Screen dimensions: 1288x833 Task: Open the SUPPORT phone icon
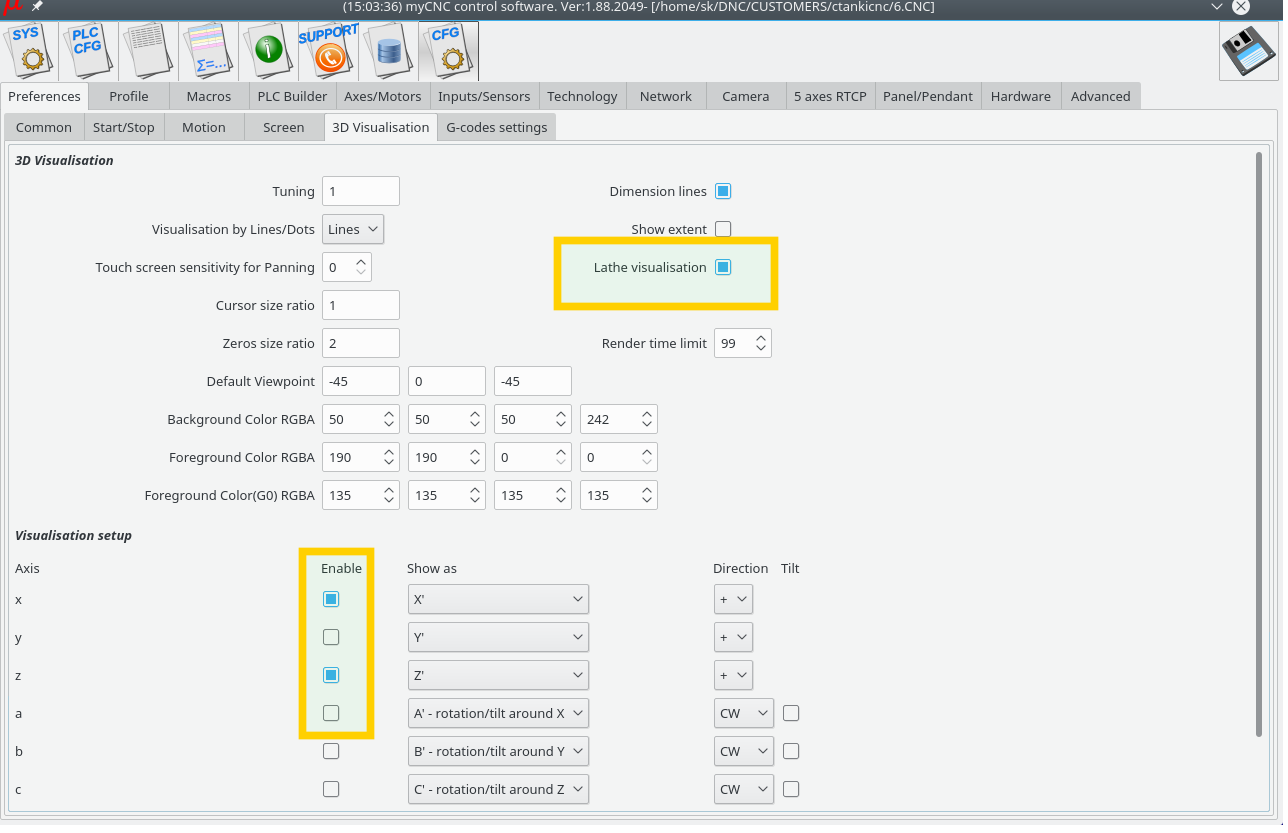[x=328, y=50]
